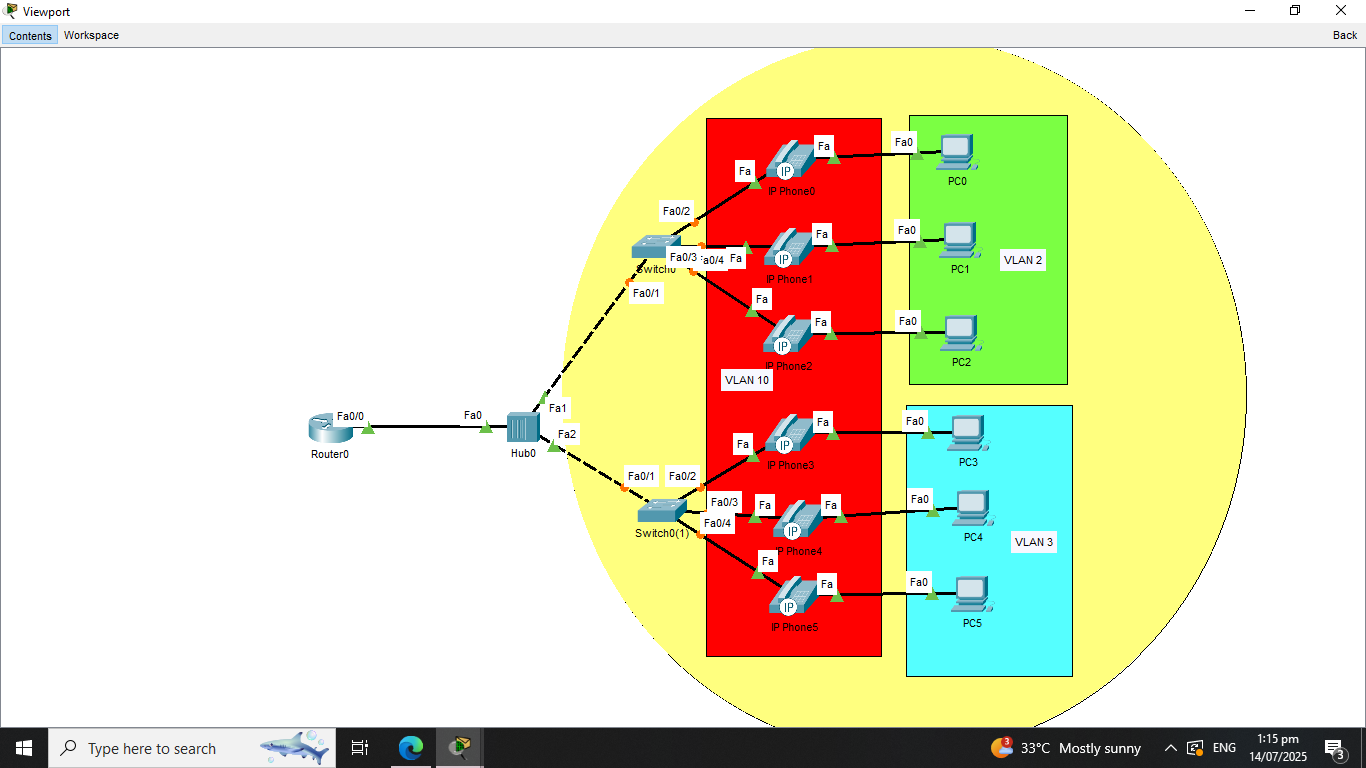Click the PC3 computer icon
Image resolution: width=1366 pixels, height=768 pixels.
click(x=968, y=434)
